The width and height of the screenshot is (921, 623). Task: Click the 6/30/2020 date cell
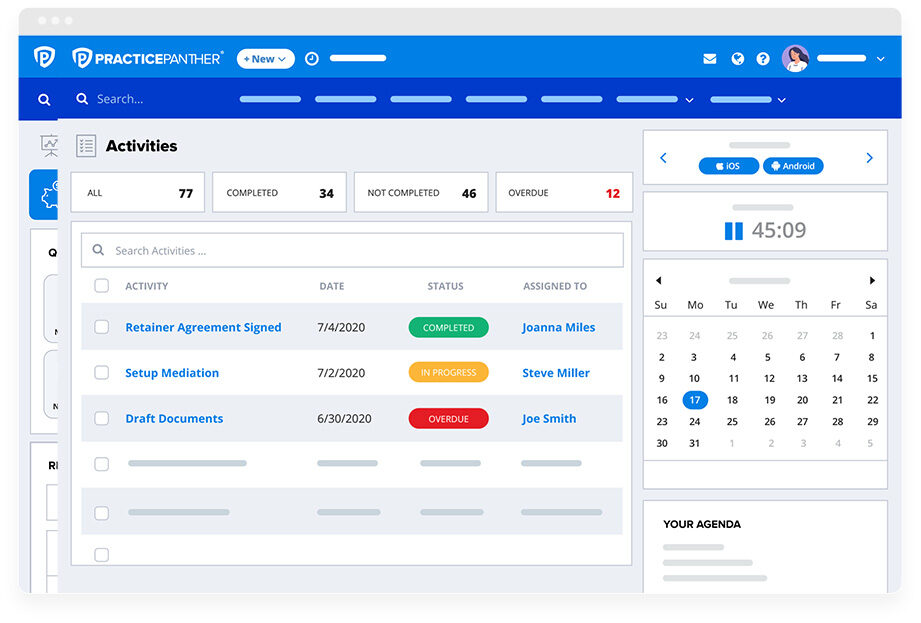pyautogui.click(x=344, y=419)
